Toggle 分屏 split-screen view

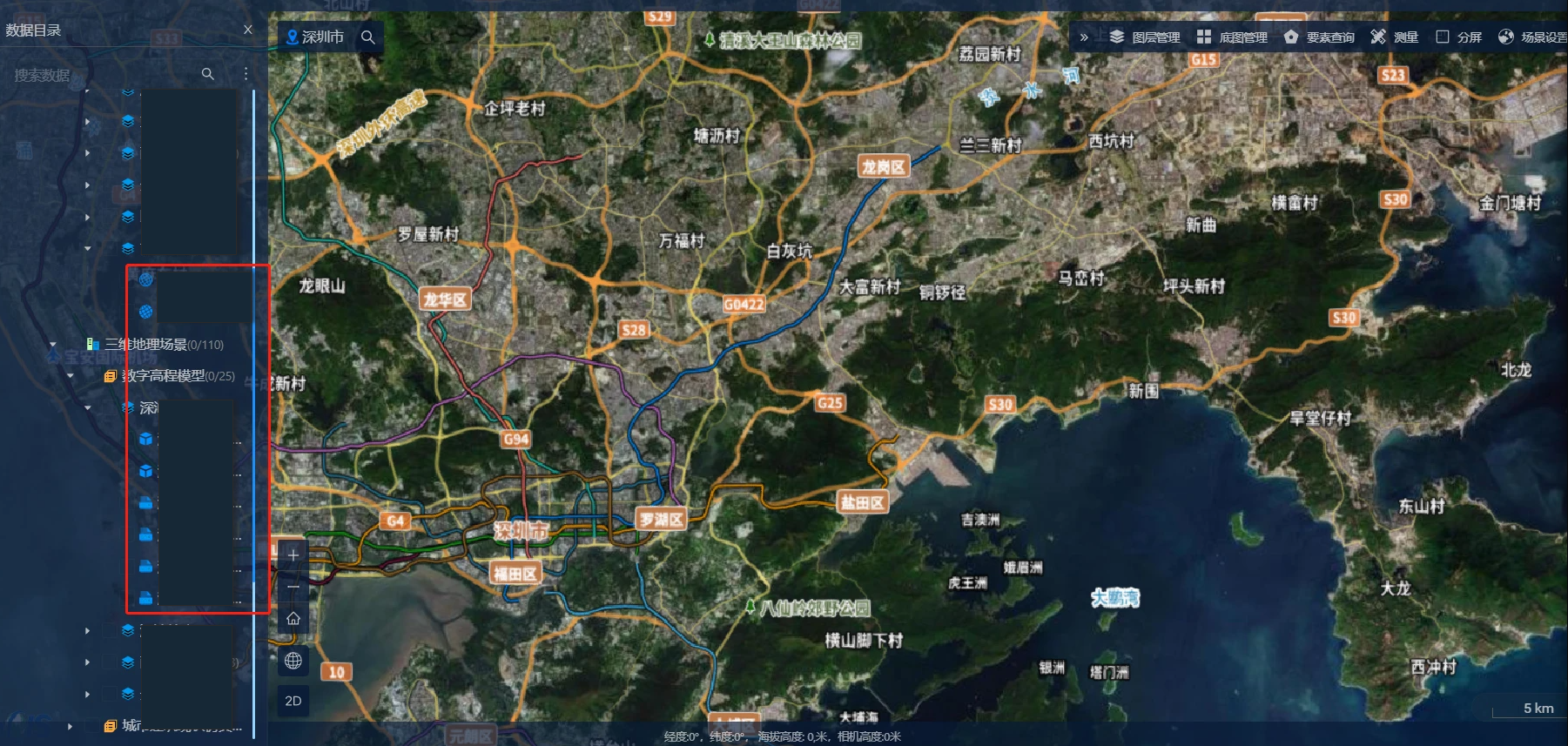[x=1459, y=37]
